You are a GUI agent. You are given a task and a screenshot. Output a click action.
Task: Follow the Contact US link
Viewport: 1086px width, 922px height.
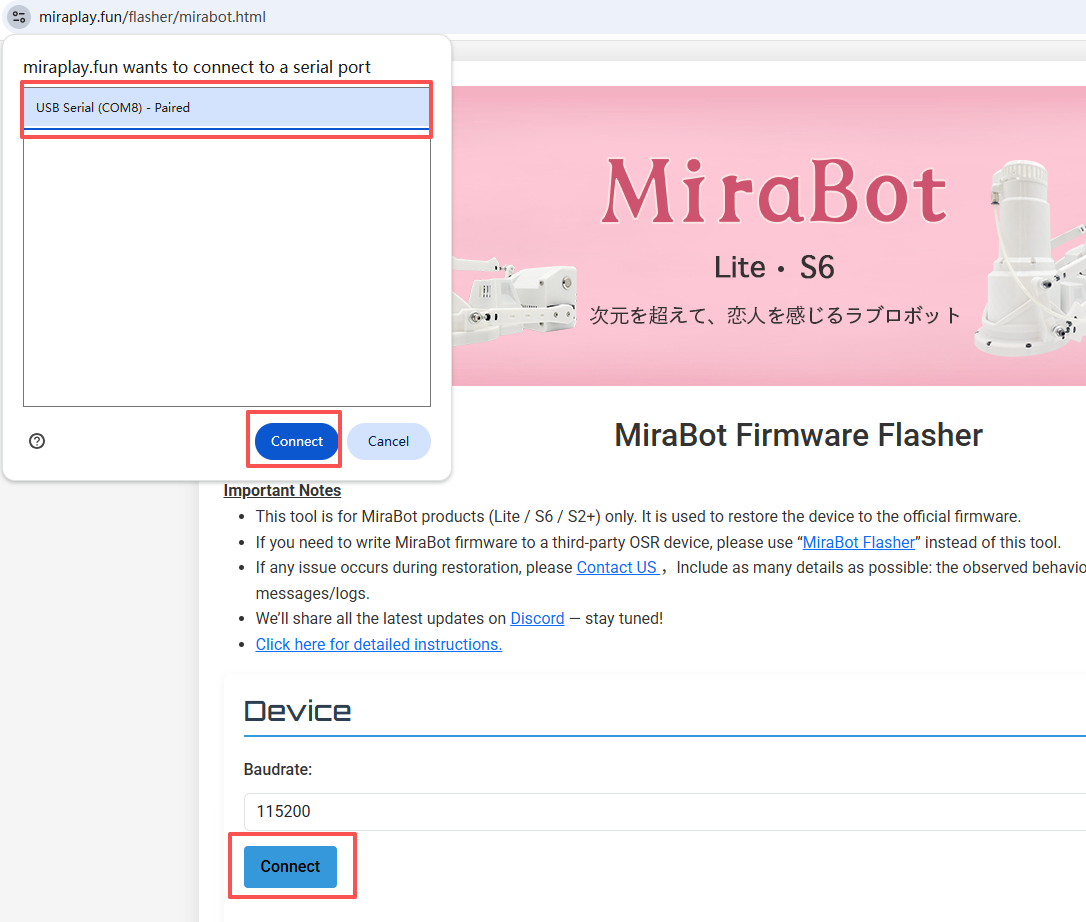(x=617, y=567)
